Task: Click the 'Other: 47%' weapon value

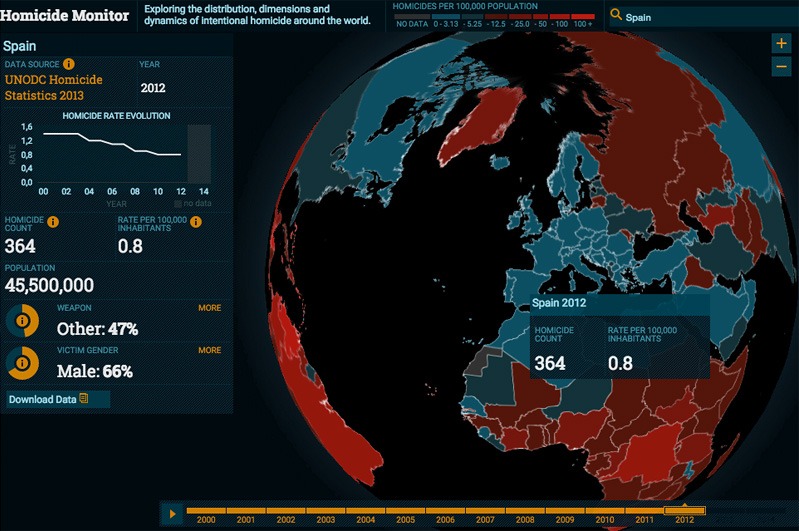Action: tap(97, 329)
